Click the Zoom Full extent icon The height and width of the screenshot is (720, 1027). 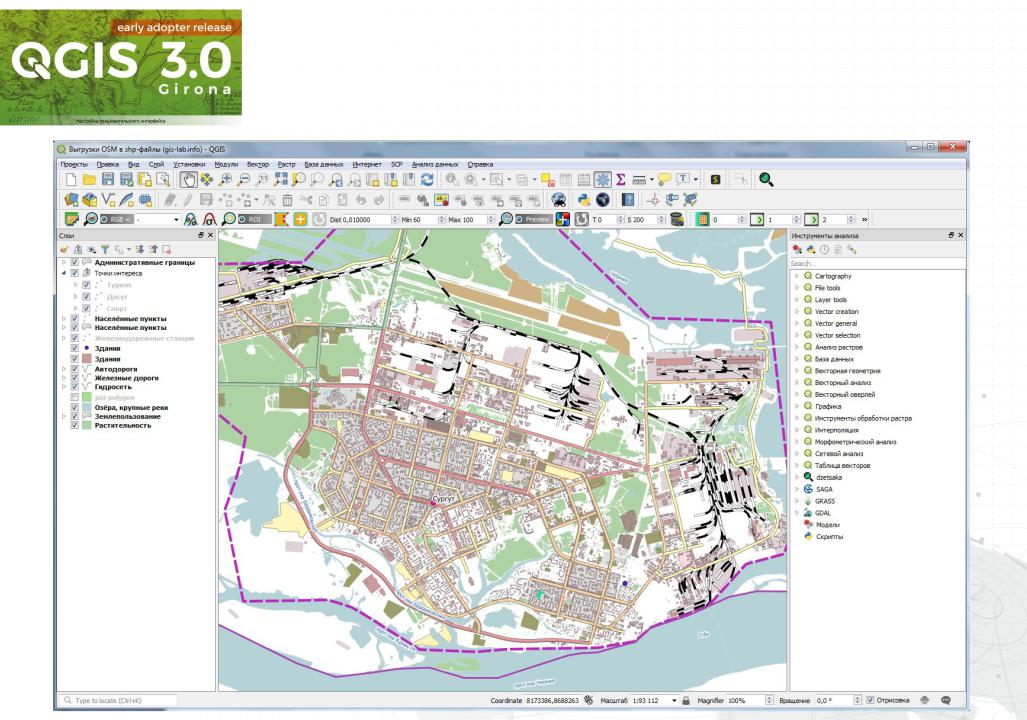280,180
